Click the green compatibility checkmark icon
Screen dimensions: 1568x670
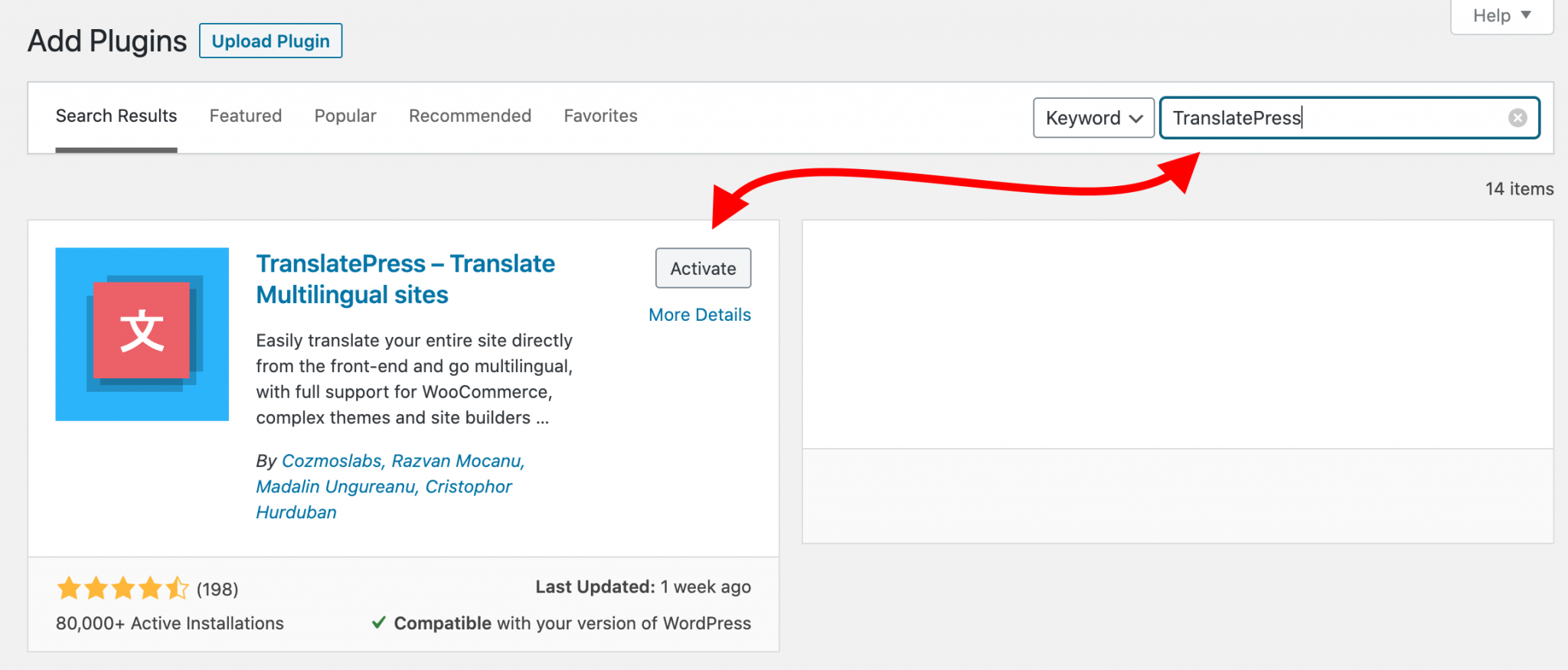(x=378, y=623)
